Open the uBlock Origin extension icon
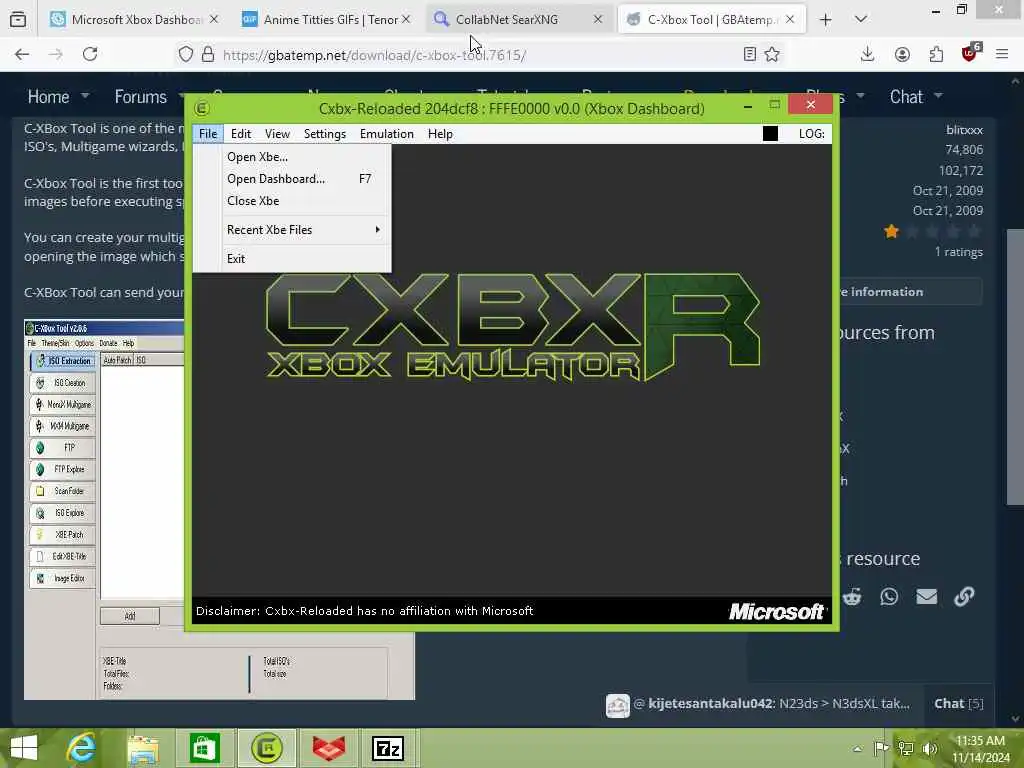1024x768 pixels. pyautogui.click(x=971, y=52)
